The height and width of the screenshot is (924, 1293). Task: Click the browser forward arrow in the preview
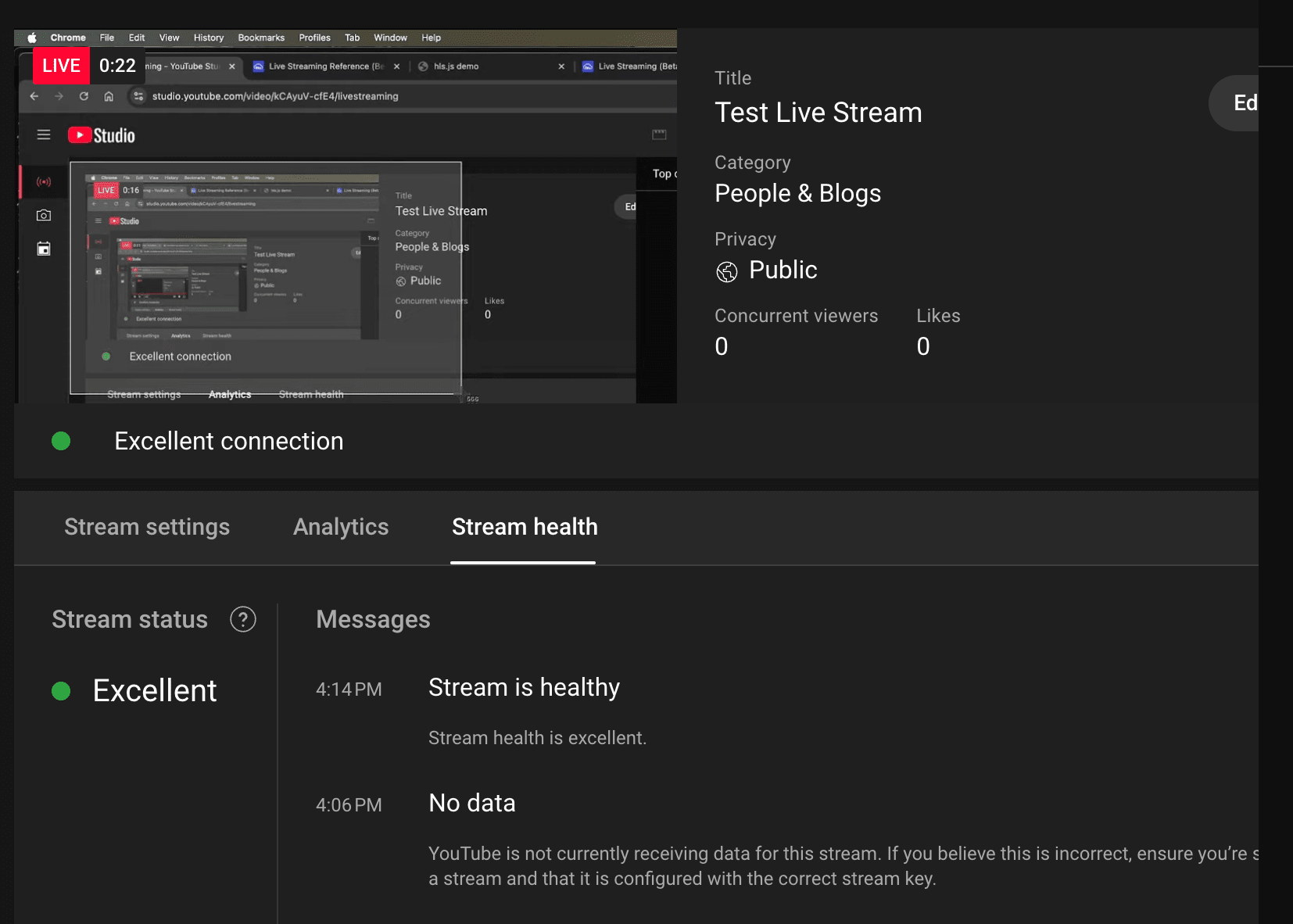click(x=59, y=96)
